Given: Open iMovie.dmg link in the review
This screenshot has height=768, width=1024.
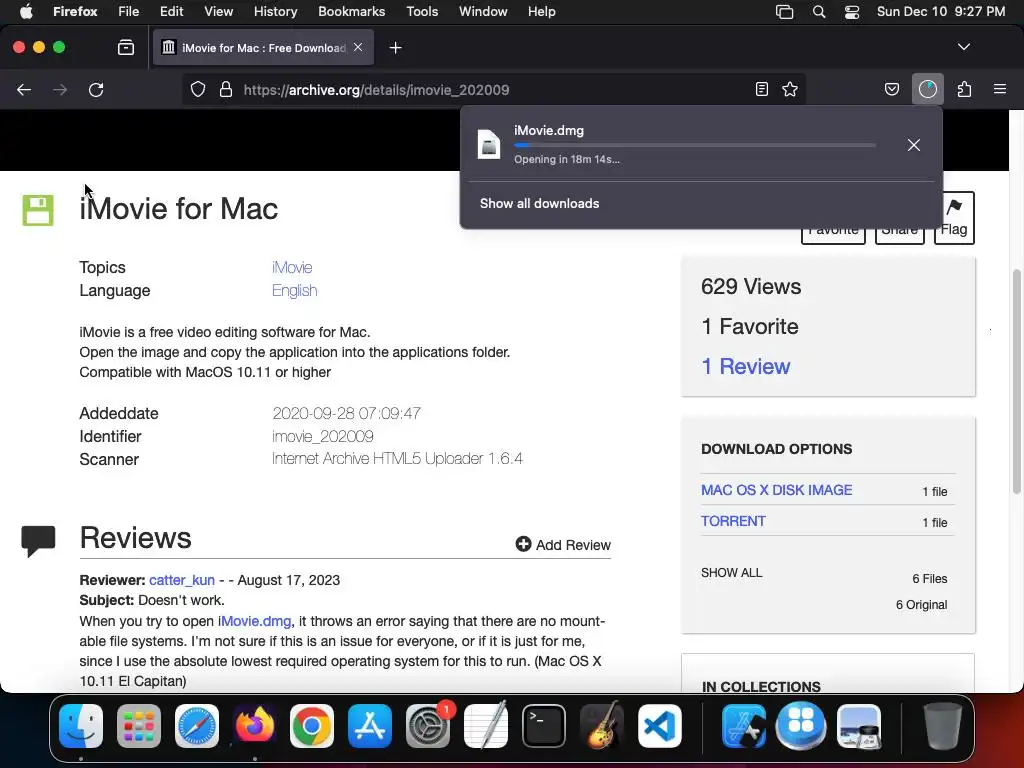Looking at the screenshot, I should tap(255, 621).
